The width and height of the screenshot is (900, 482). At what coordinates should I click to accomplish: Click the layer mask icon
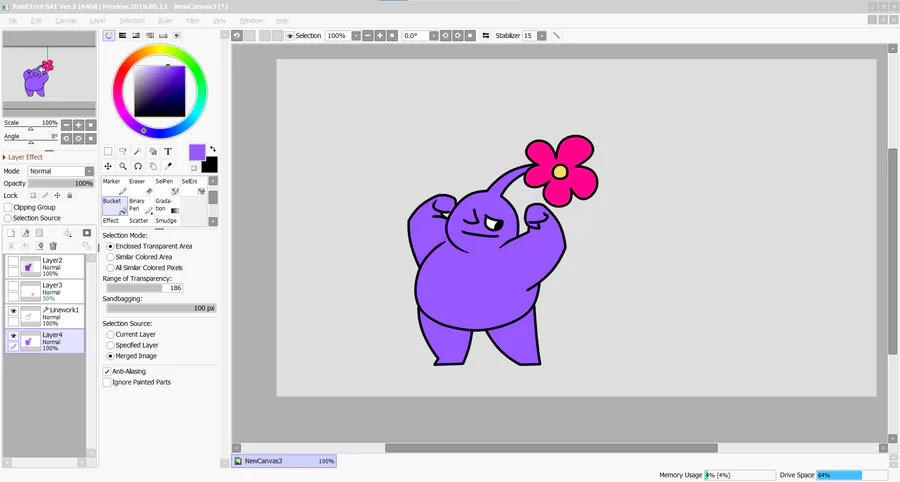point(87,233)
